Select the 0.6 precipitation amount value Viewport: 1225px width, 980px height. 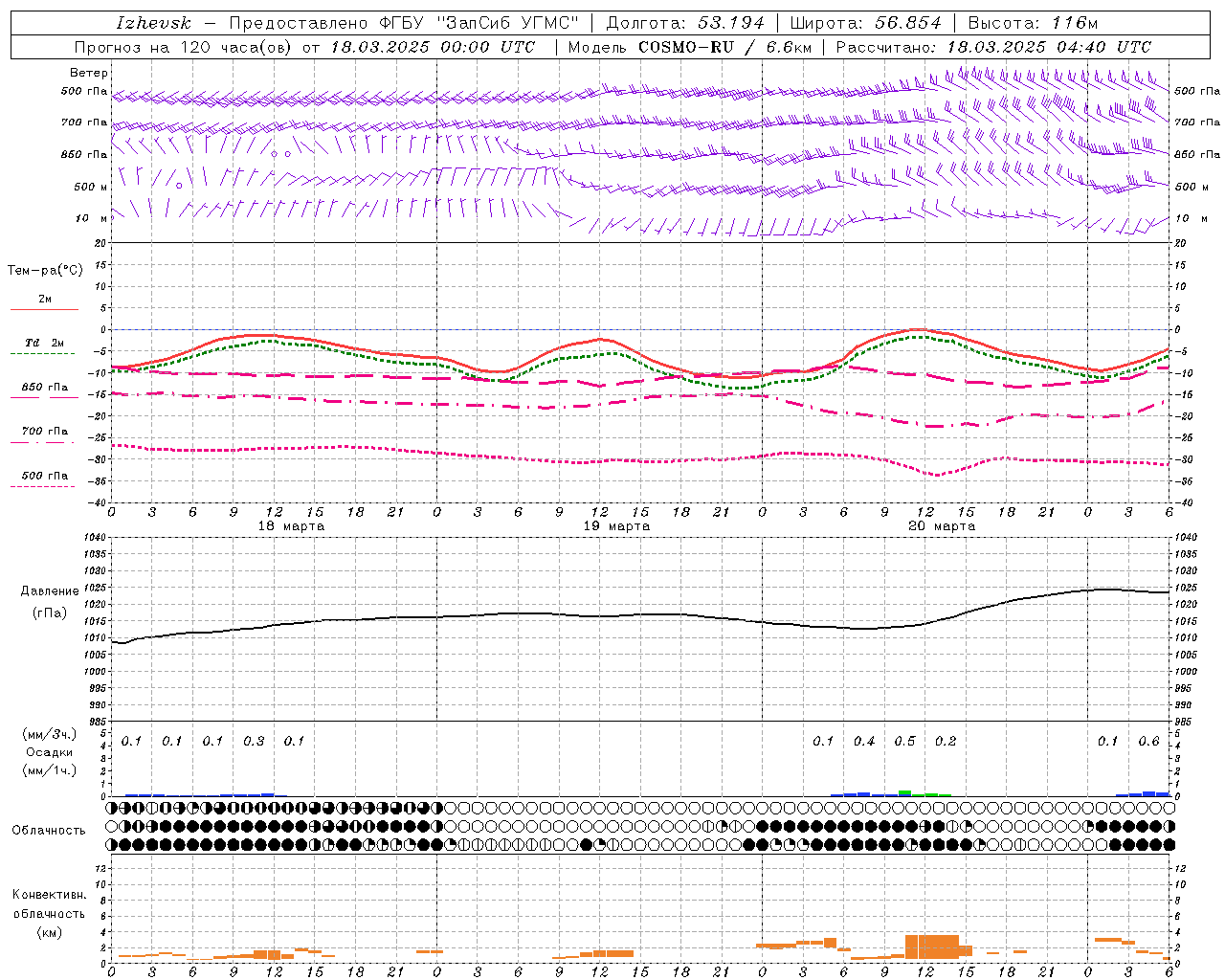click(x=1148, y=742)
